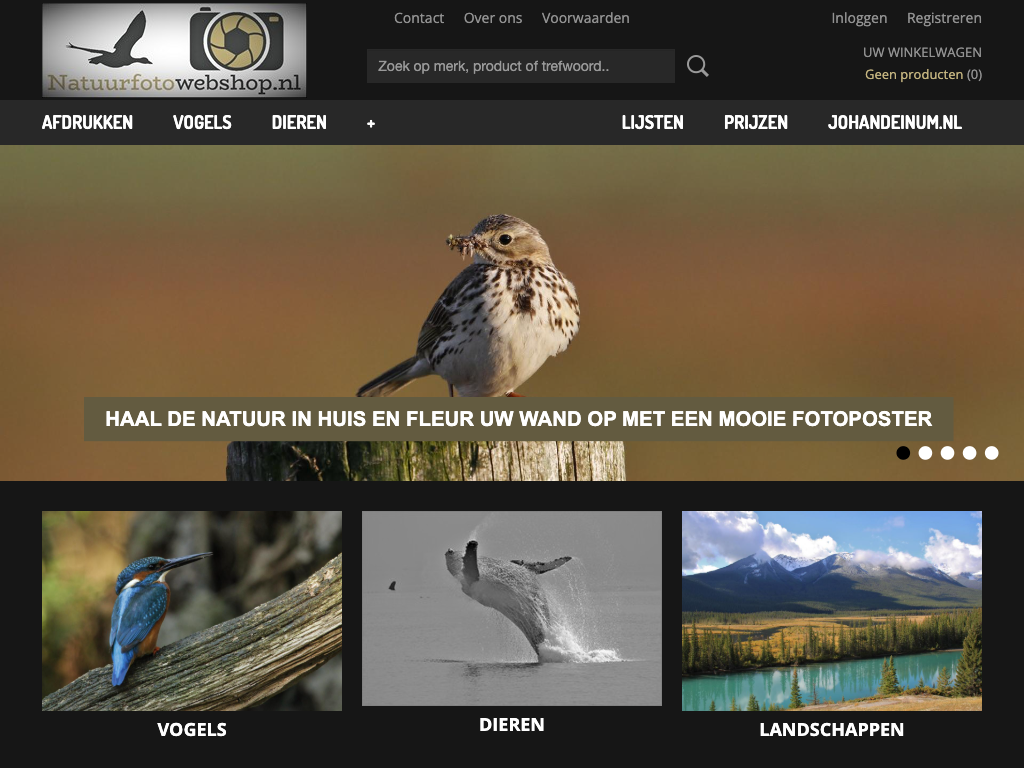The width and height of the screenshot is (1024, 768).
Task: Open the Voorwaarden link
Action: (586, 18)
